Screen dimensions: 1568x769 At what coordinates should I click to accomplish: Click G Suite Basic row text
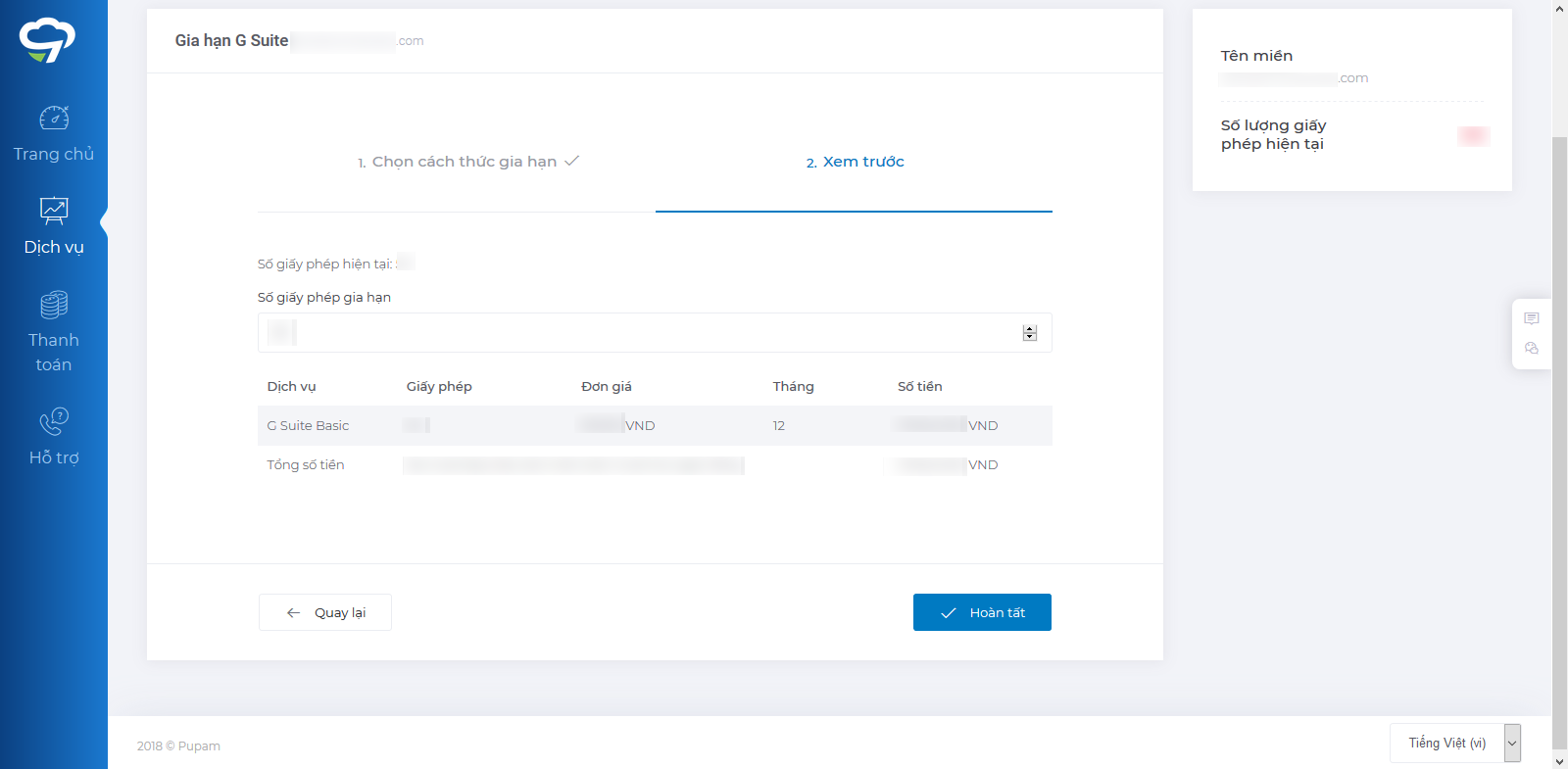(308, 425)
